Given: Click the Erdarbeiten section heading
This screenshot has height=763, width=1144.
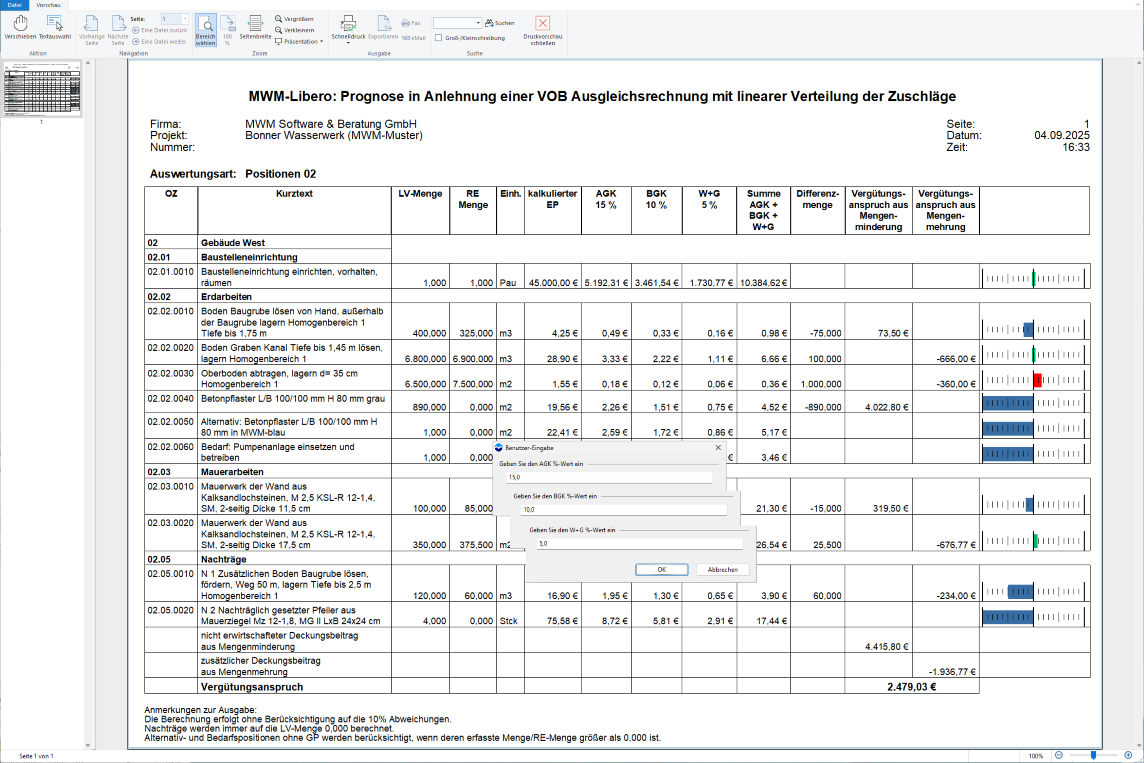Looking at the screenshot, I should coord(226,297).
